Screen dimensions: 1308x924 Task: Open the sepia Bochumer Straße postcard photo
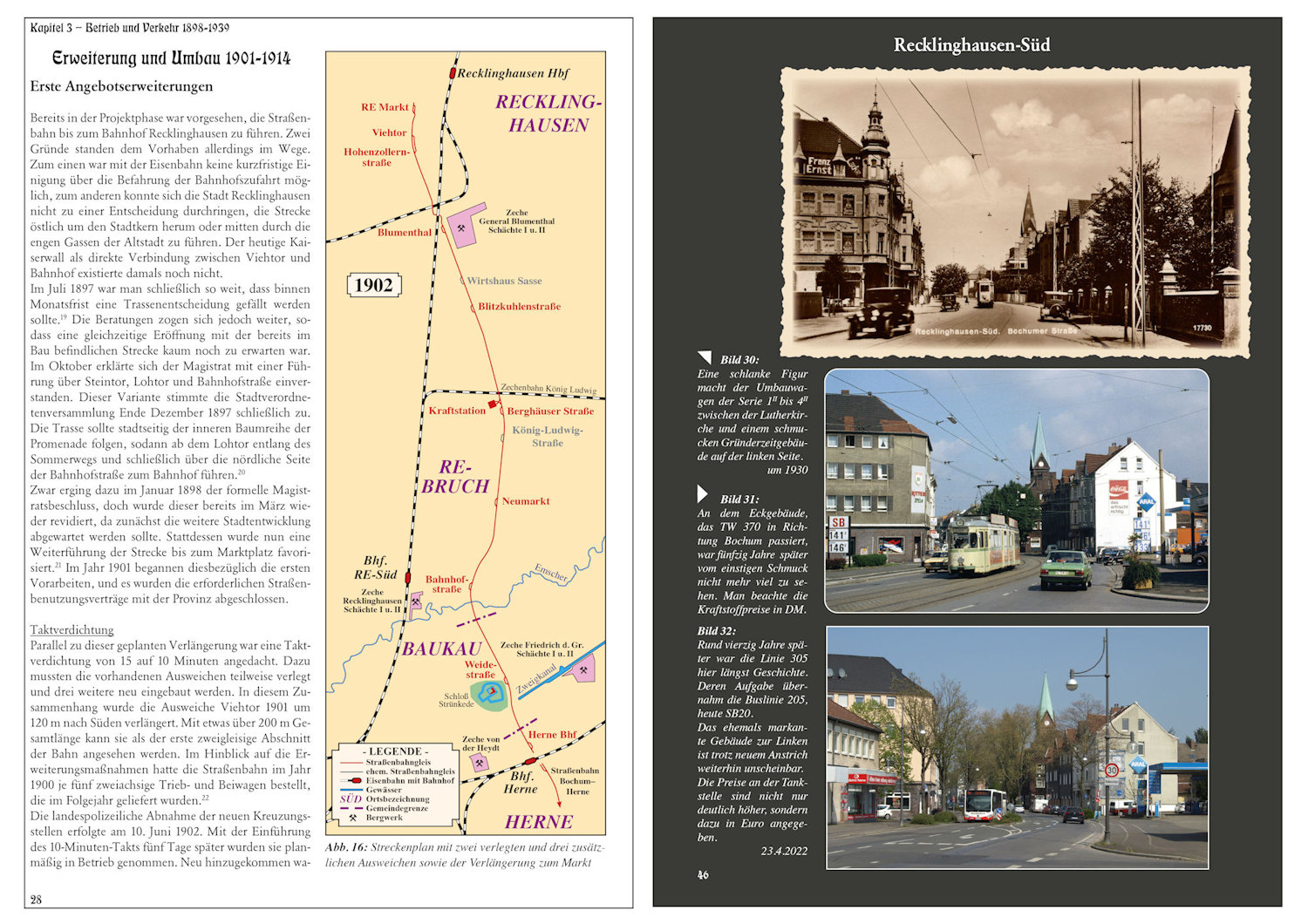coord(1015,212)
